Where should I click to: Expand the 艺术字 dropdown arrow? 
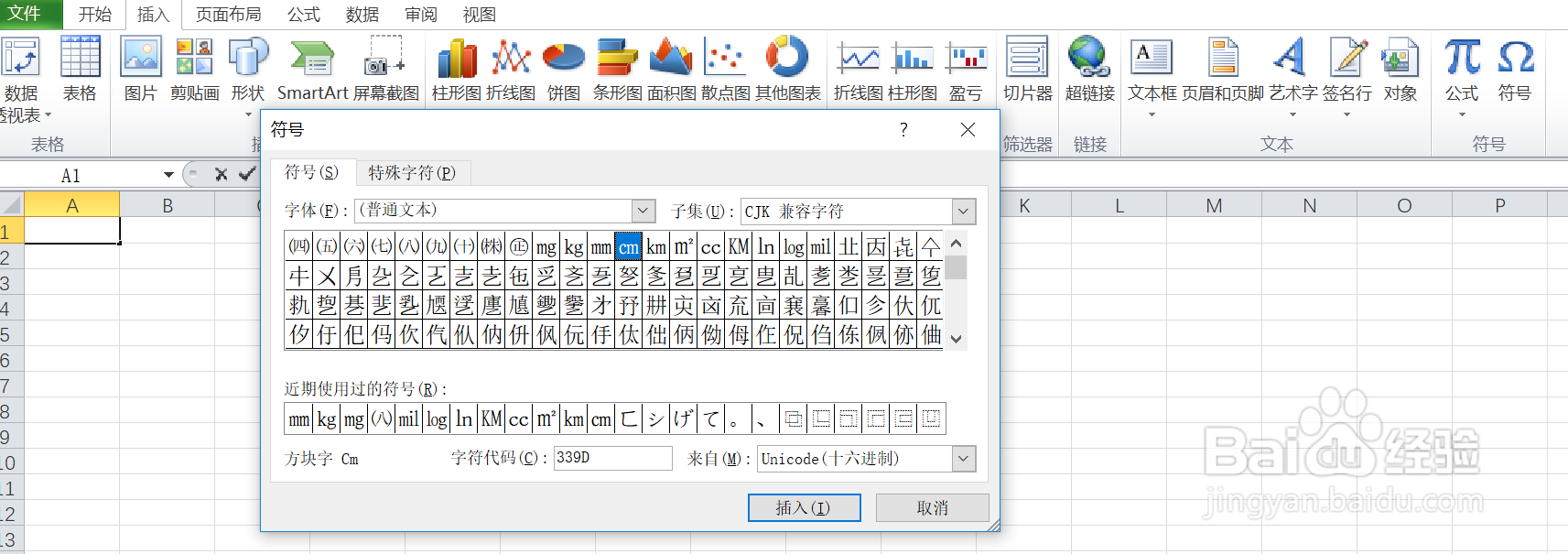(1292, 115)
